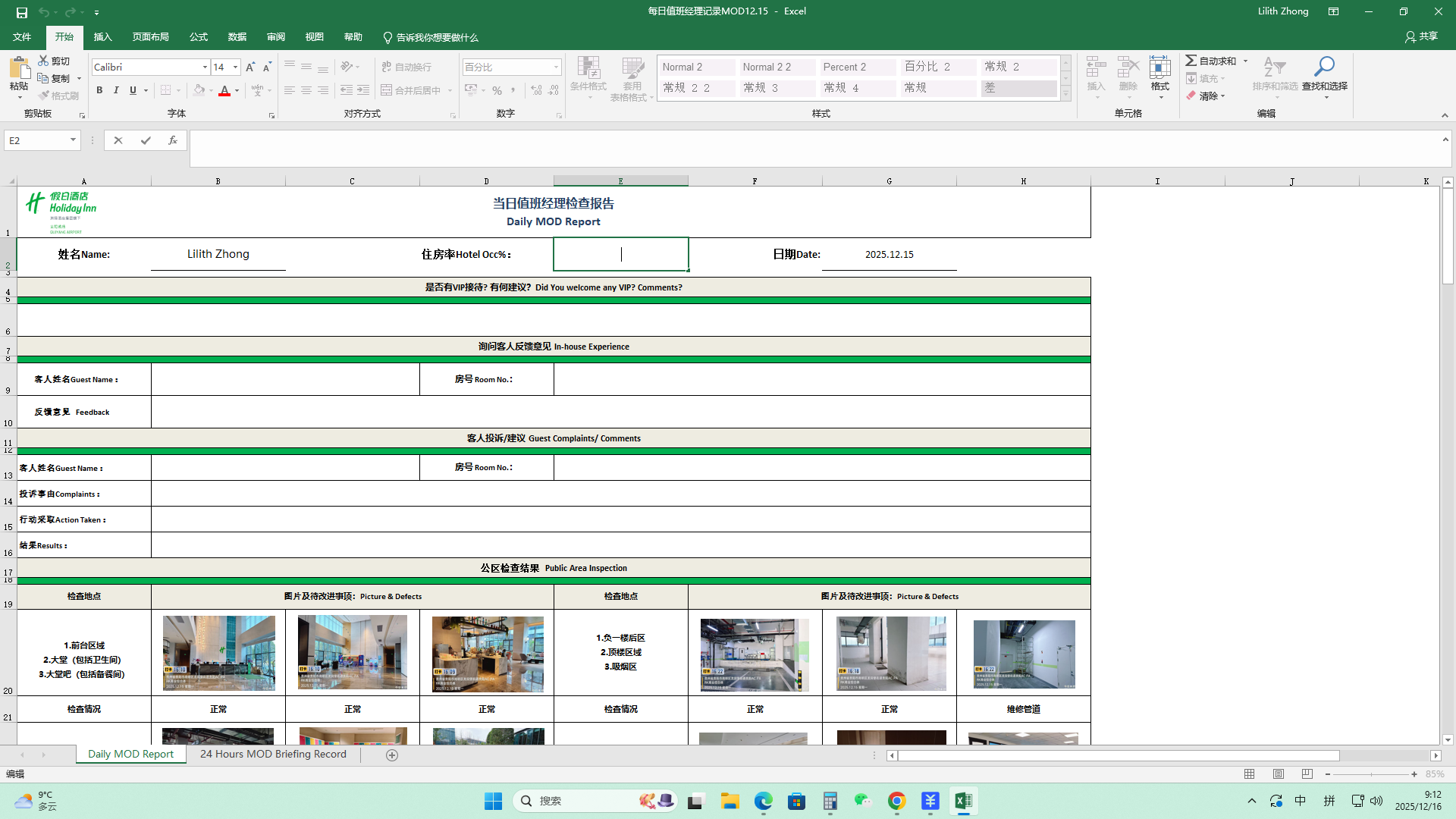Image resolution: width=1456 pixels, height=819 pixels.
Task: Open the font size dropdown
Action: click(x=236, y=67)
